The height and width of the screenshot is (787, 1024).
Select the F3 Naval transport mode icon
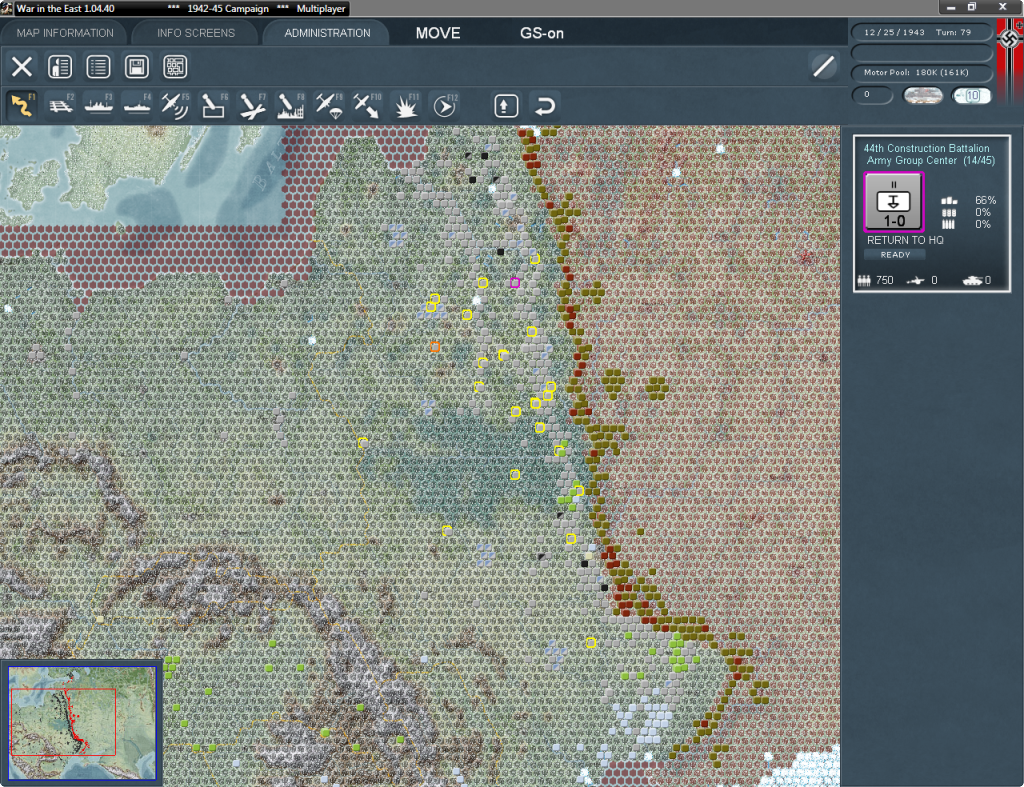(99, 106)
